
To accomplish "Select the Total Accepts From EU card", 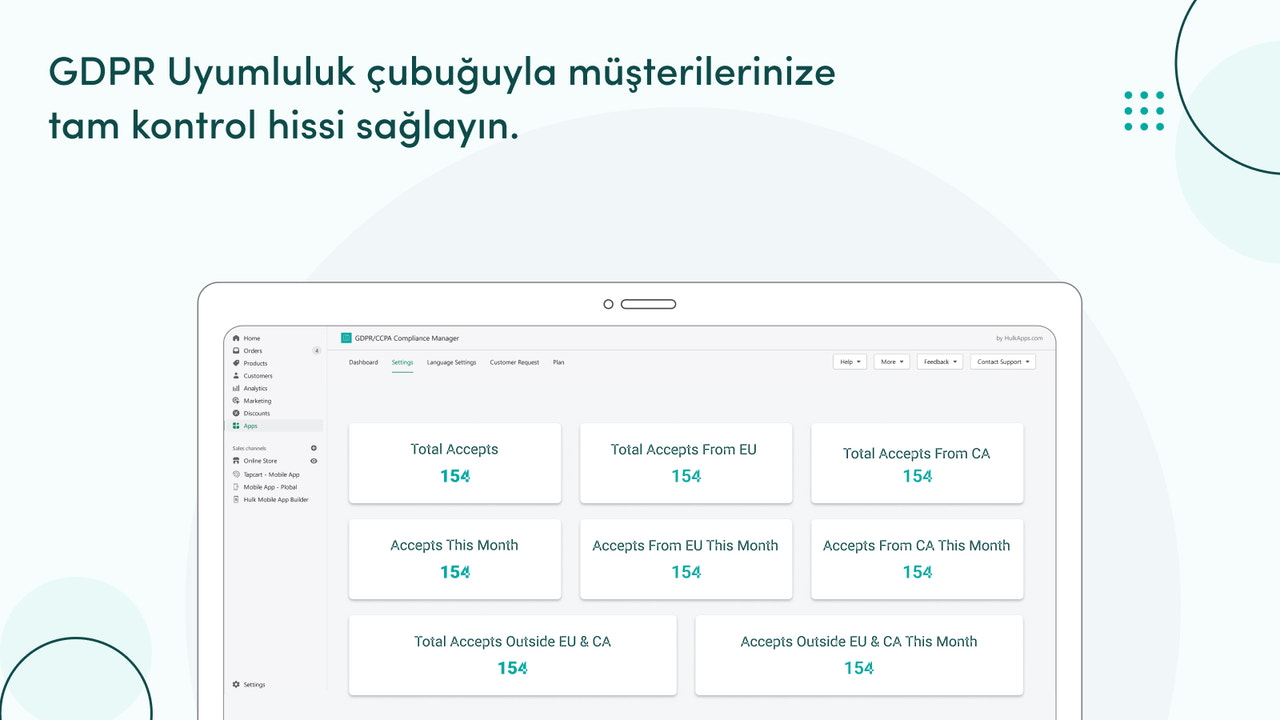I will pos(686,463).
